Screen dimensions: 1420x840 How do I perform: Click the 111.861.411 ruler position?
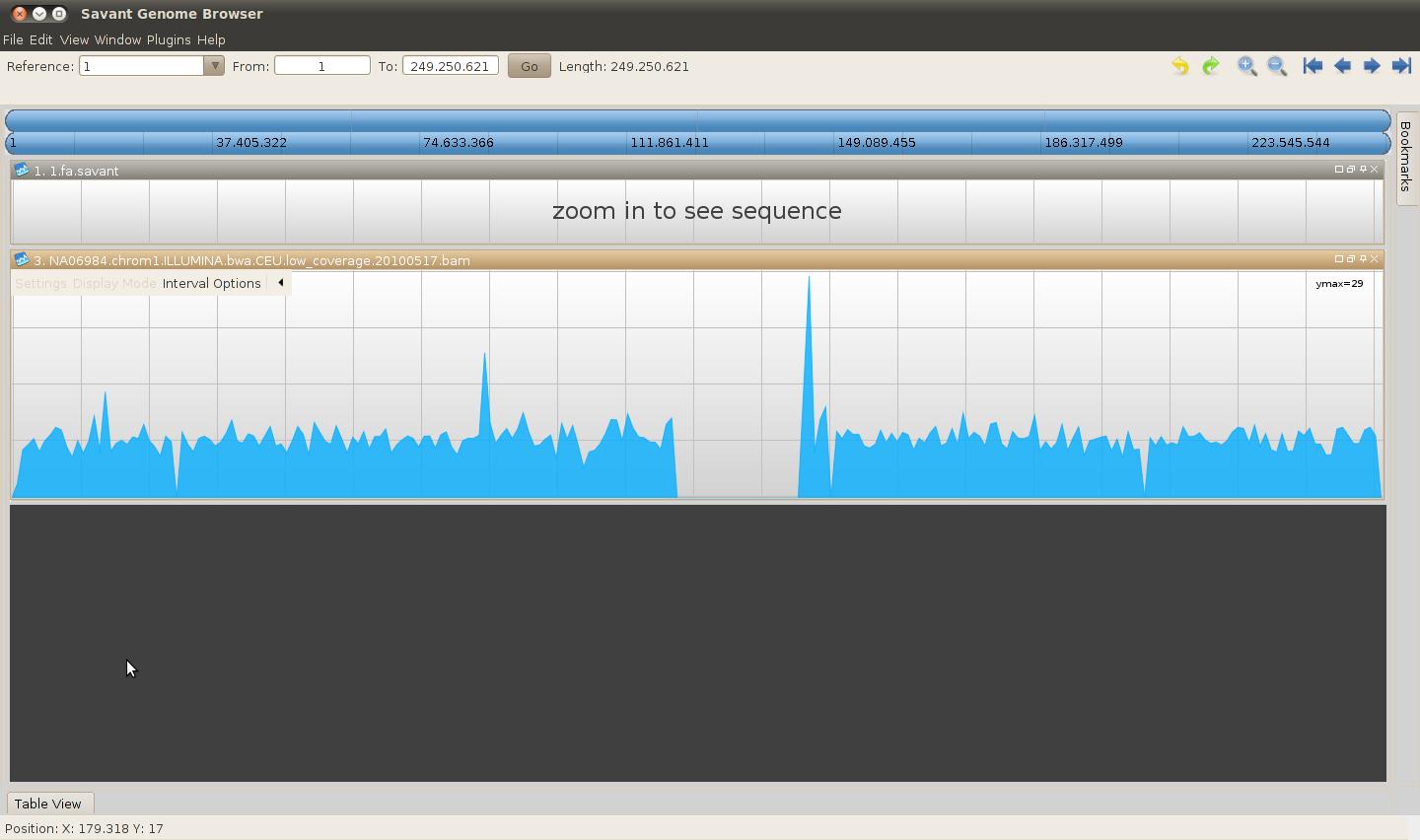click(669, 142)
